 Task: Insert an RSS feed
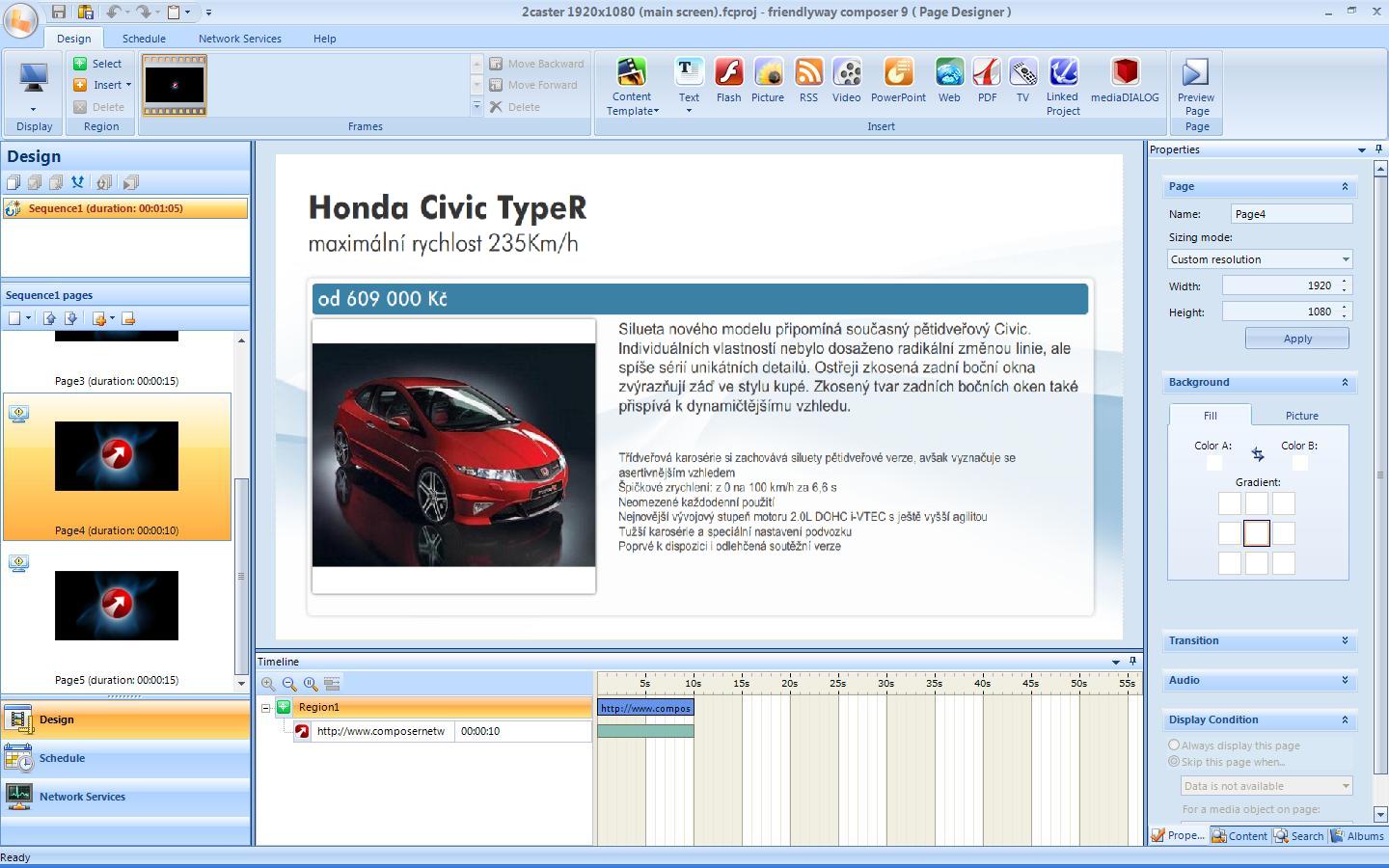[x=808, y=80]
